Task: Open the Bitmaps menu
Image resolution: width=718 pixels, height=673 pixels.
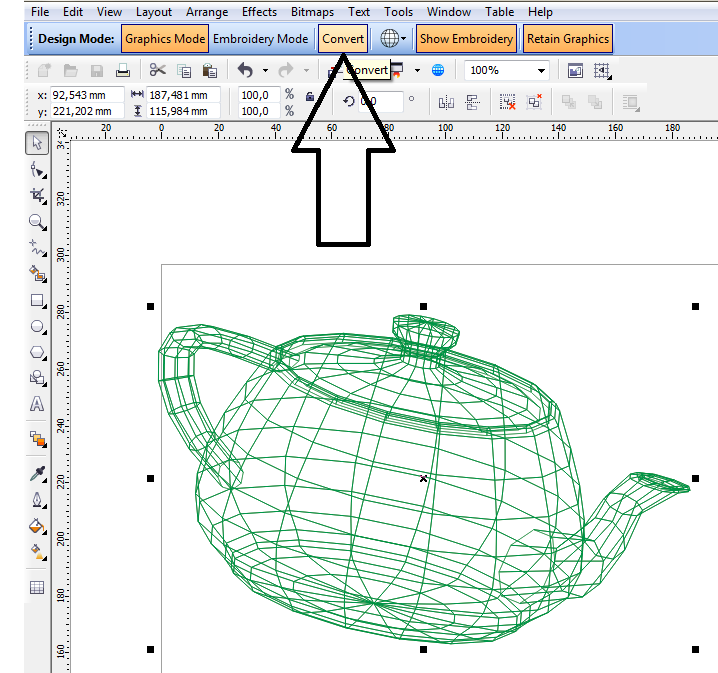Action: coord(312,12)
